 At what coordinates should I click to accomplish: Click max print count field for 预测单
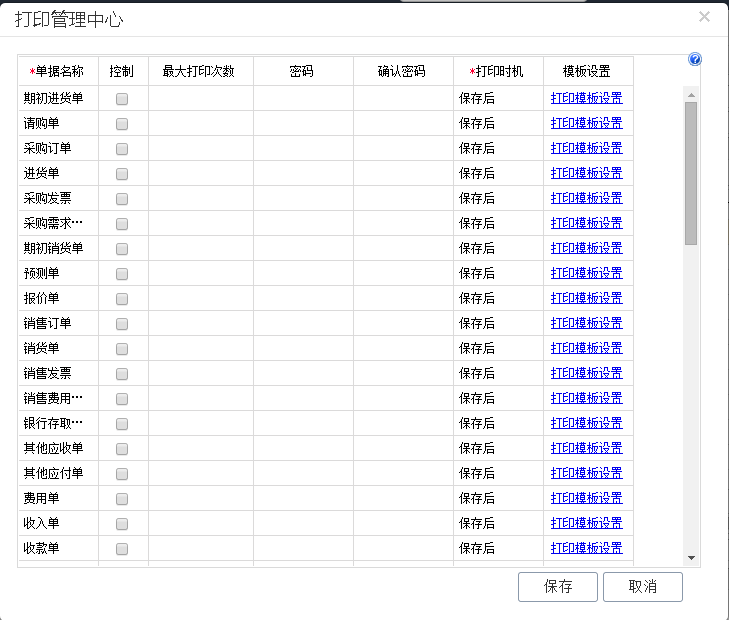[200, 273]
